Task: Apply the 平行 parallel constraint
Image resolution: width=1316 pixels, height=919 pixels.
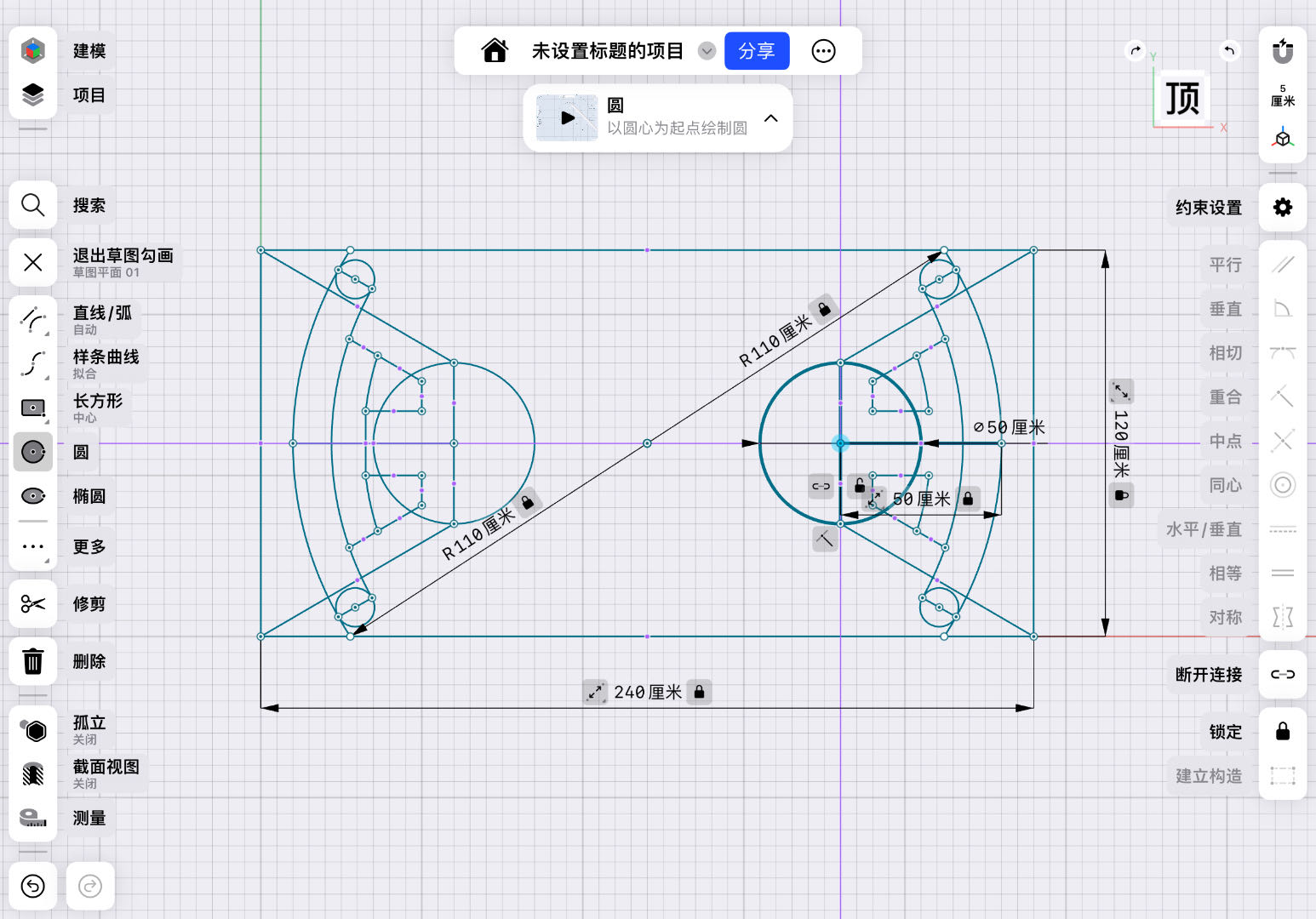Action: pyautogui.click(x=1283, y=265)
